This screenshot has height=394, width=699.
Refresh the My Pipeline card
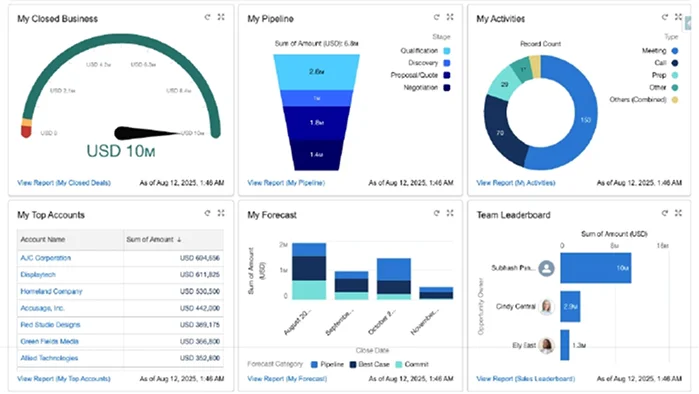tap(436, 17)
